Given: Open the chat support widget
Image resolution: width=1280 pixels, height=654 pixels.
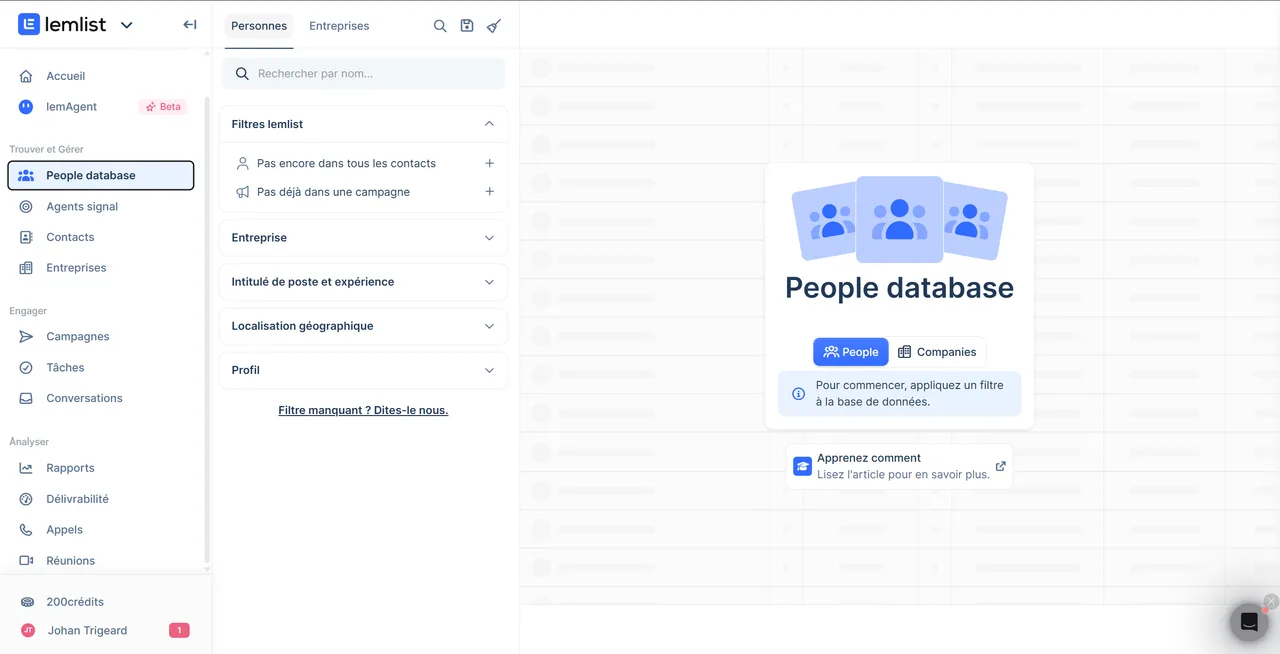Looking at the screenshot, I should (1249, 622).
